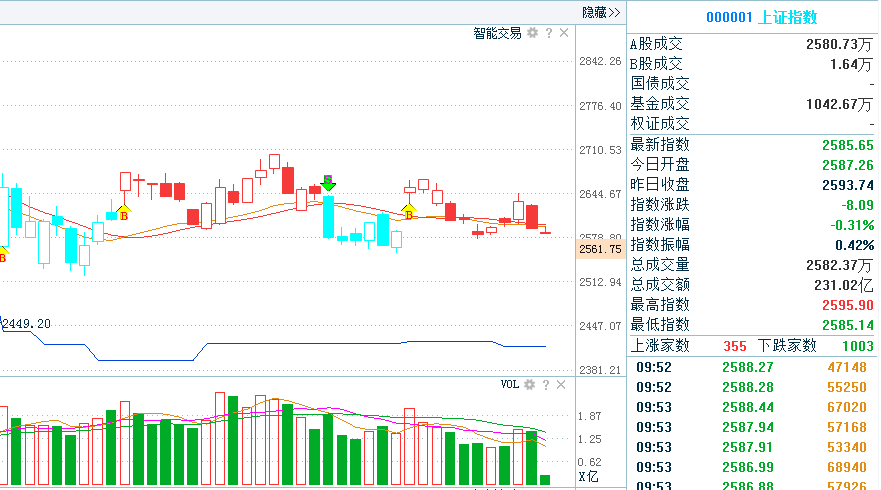Image resolution: width=881 pixels, height=490 pixels.
Task: Open help question mark for 智能交易
Action: click(x=548, y=33)
